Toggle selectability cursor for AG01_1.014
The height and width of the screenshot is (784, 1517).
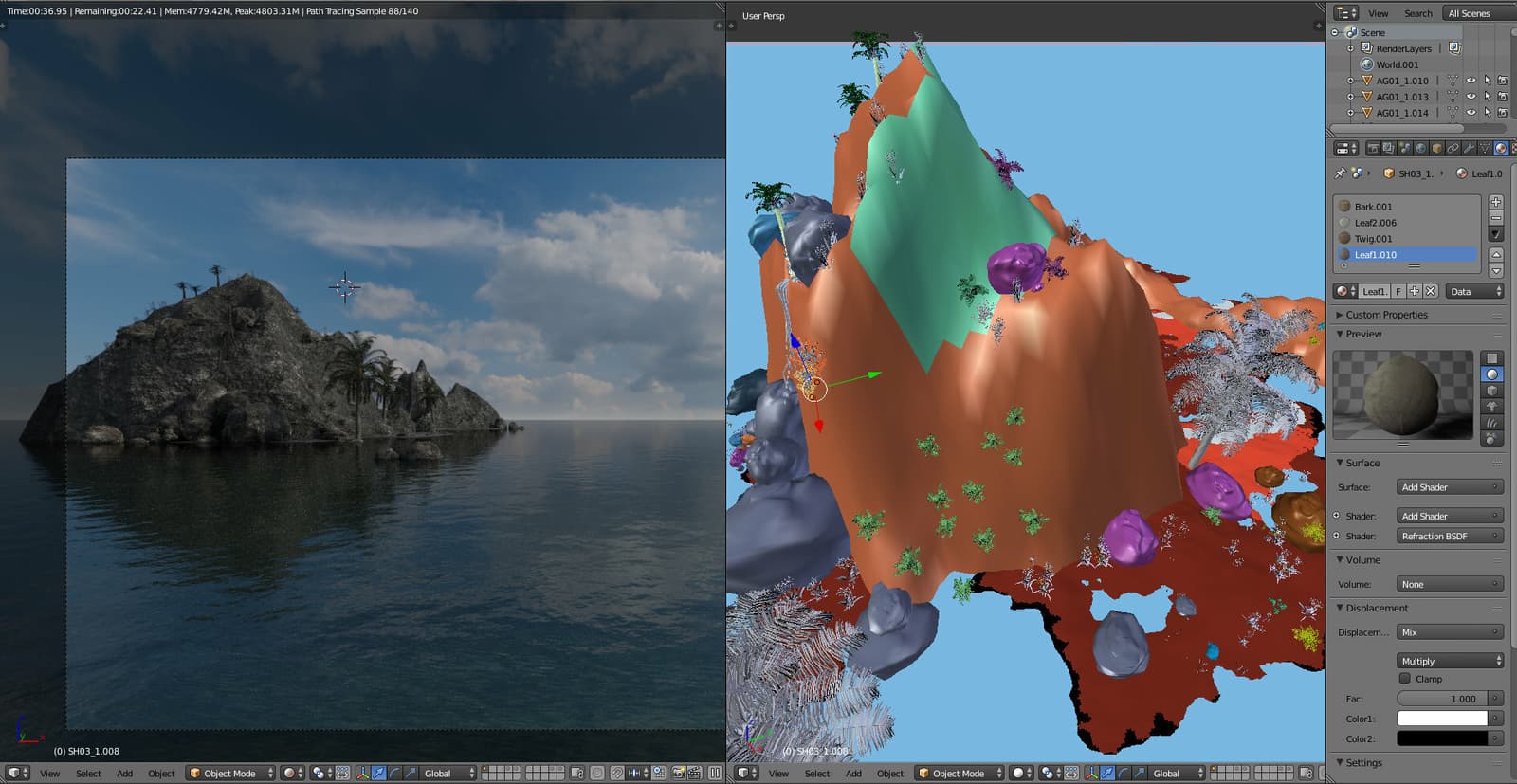pos(1488,113)
